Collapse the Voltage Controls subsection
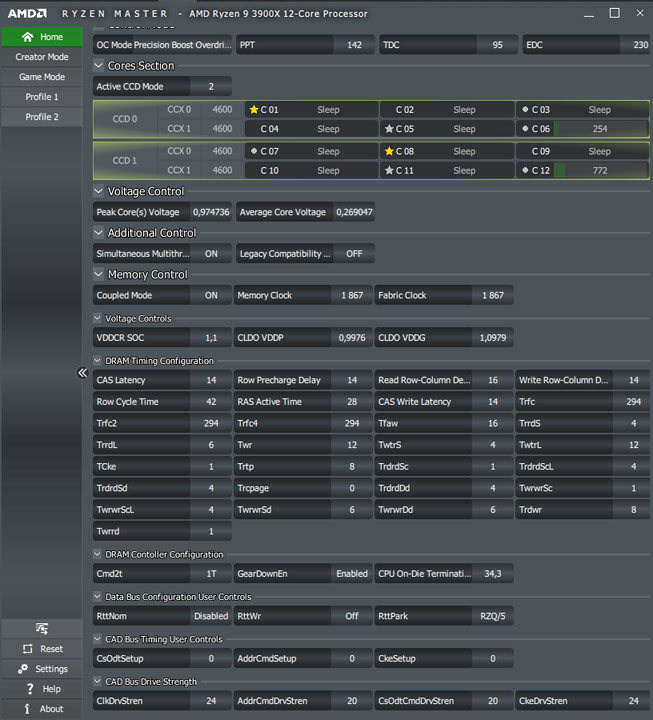Viewport: 653px width, 720px height. [97, 318]
